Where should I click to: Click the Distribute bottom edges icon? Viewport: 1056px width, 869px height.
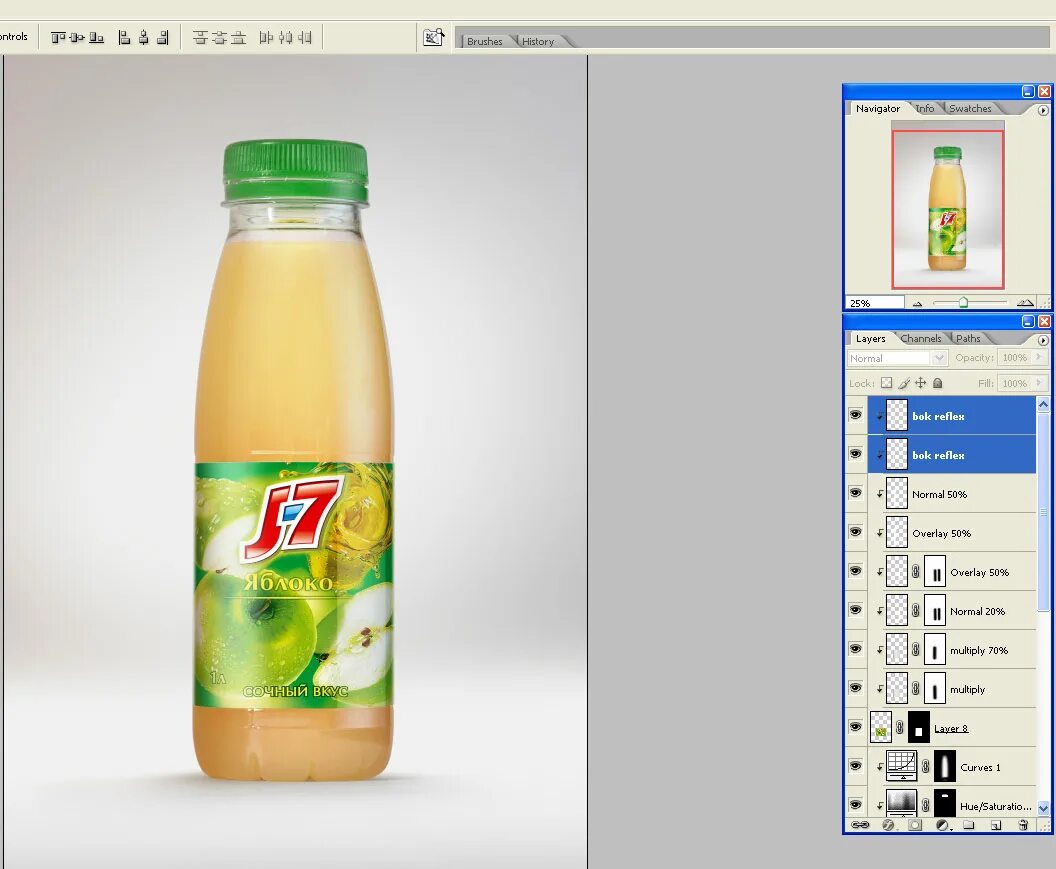pos(238,38)
